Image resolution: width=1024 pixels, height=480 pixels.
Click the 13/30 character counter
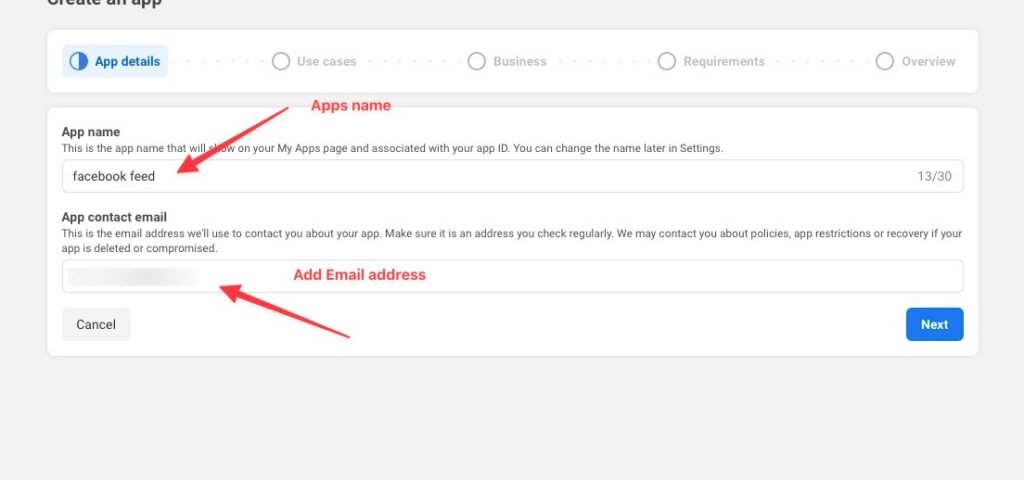tap(935, 176)
